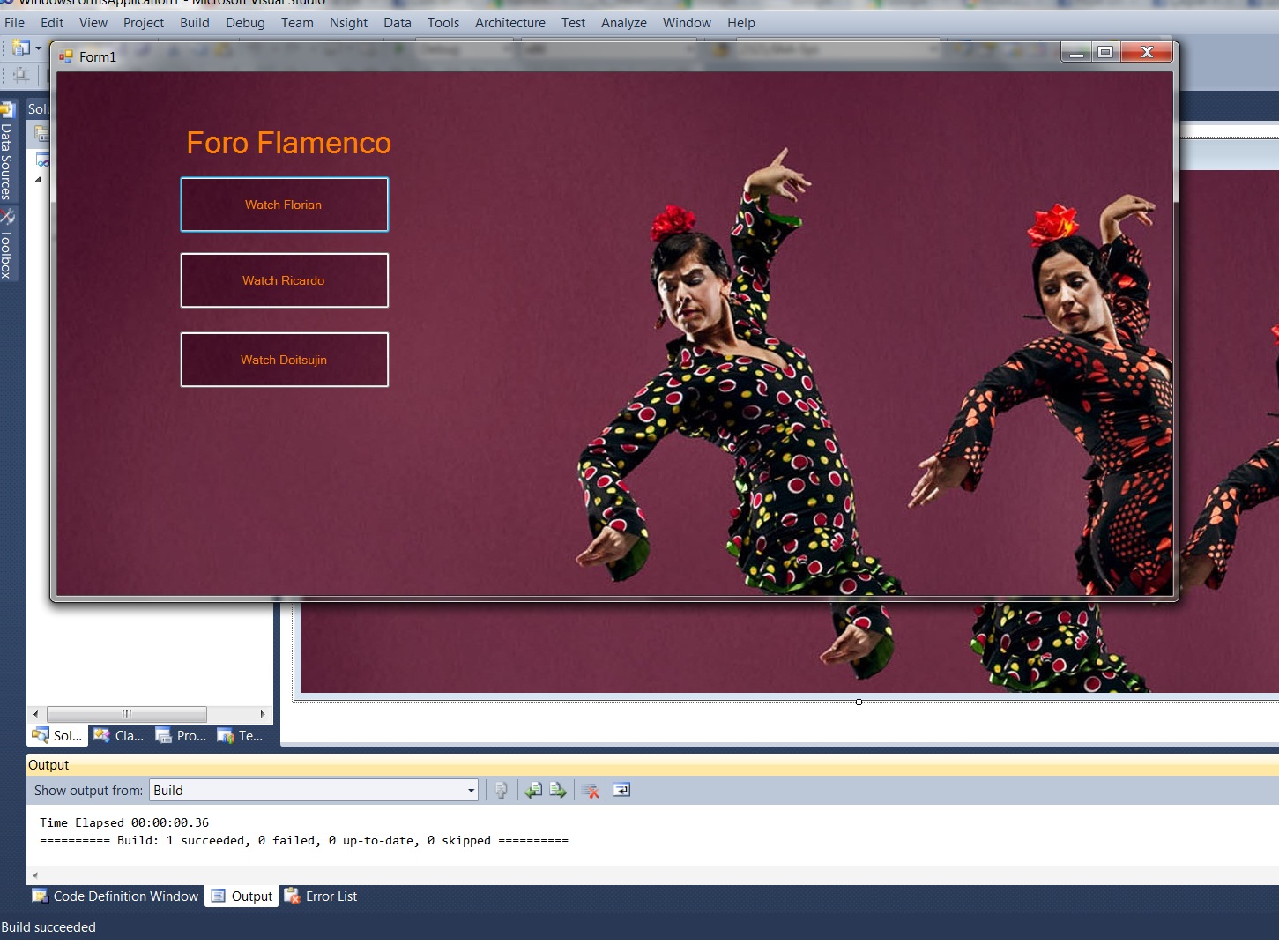Click Find Message in Code icon
The width and height of the screenshot is (1279, 952).
click(501, 791)
